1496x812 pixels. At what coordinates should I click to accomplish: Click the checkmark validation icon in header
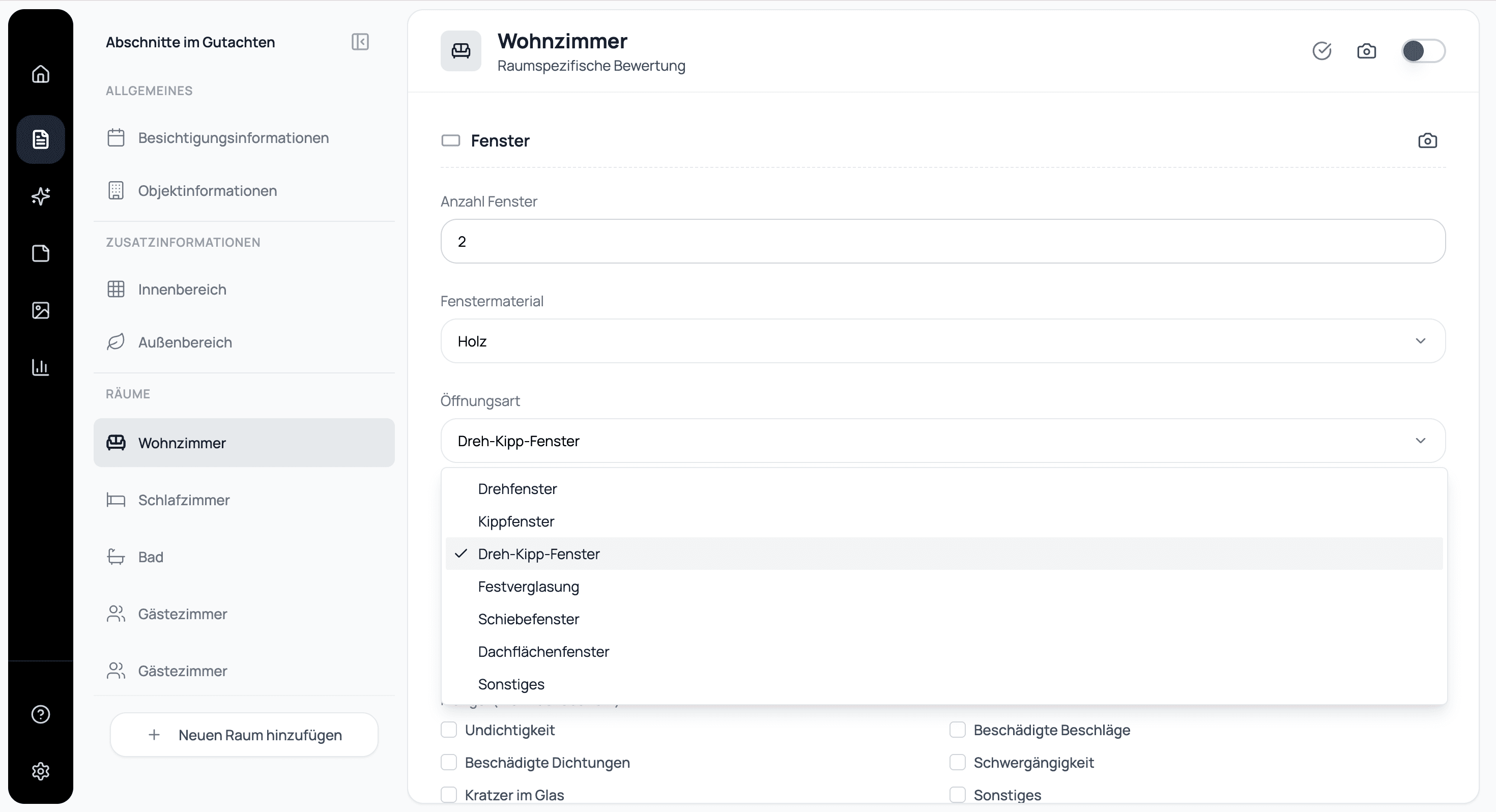click(1322, 50)
